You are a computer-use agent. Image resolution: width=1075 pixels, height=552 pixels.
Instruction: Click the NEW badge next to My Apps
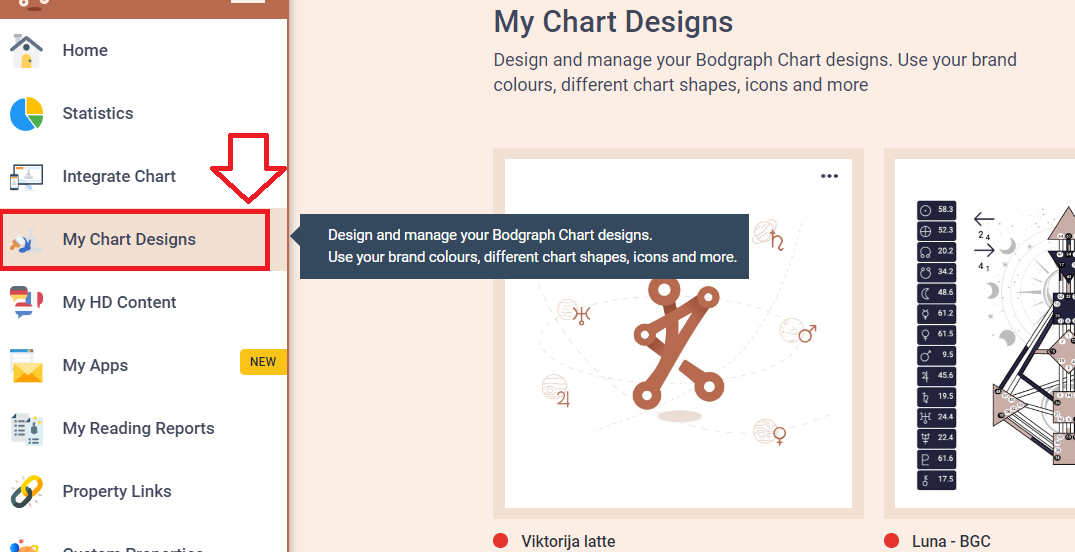263,362
